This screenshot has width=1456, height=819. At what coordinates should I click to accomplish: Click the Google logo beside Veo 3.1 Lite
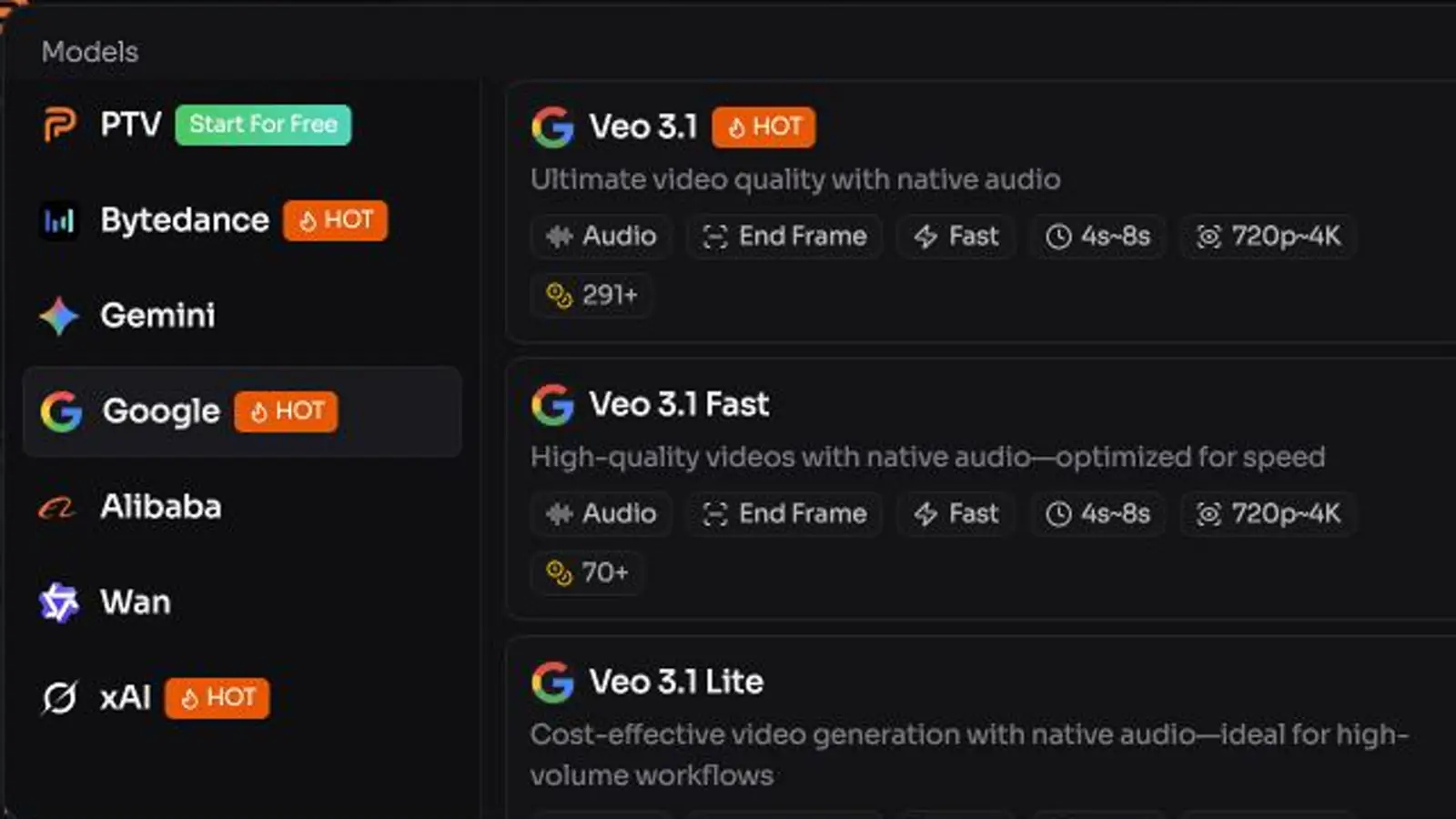tap(552, 682)
